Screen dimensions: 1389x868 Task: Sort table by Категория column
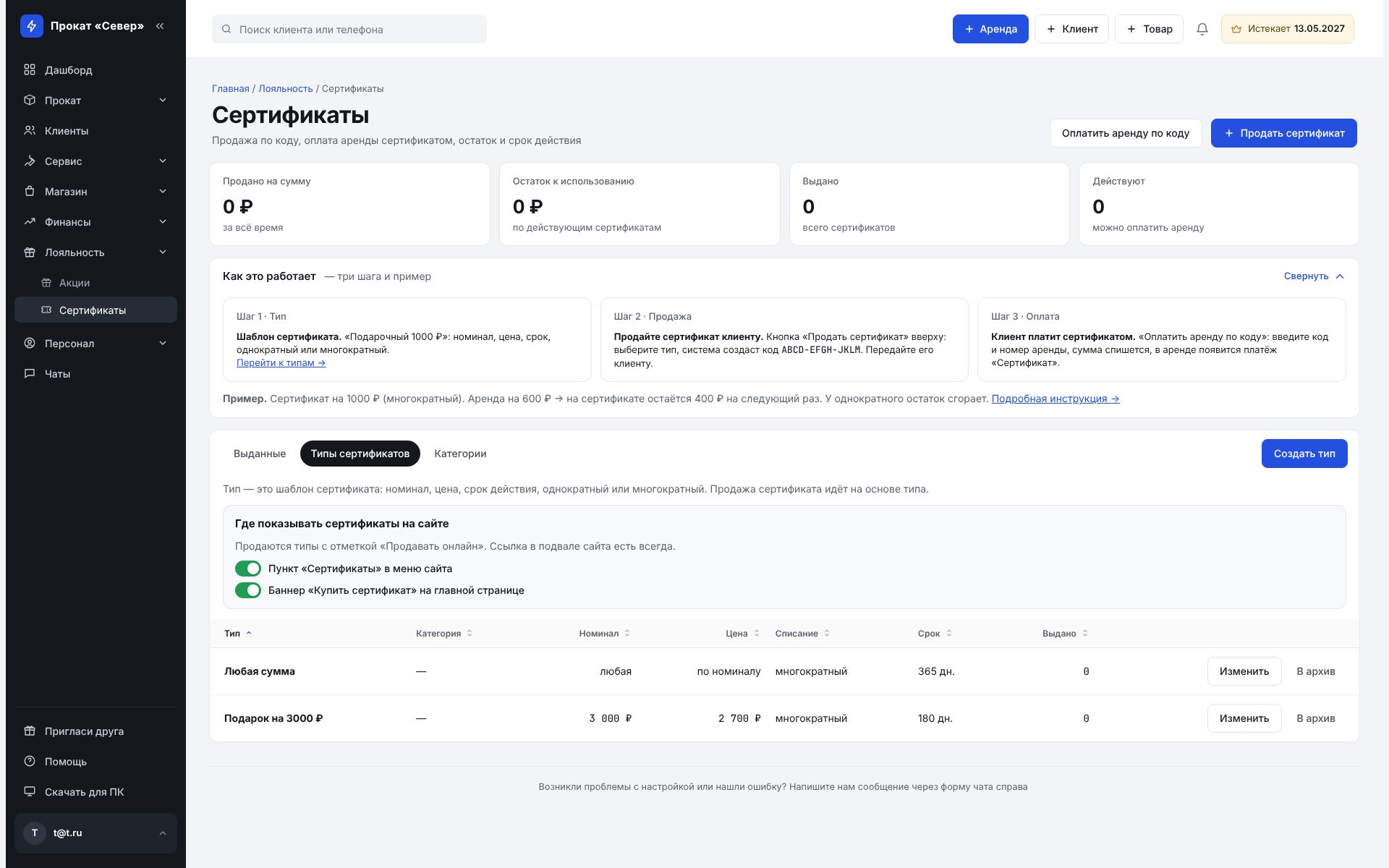[x=444, y=634]
